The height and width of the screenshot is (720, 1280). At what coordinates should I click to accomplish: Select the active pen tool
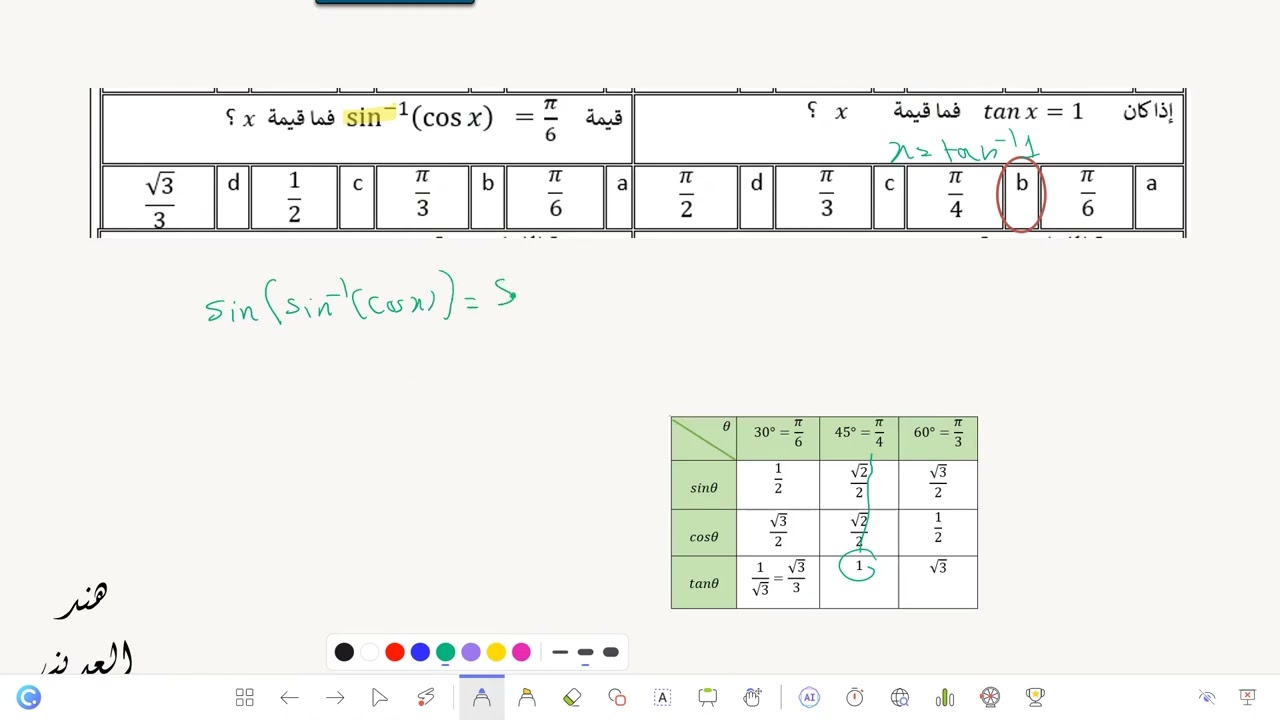[482, 698]
